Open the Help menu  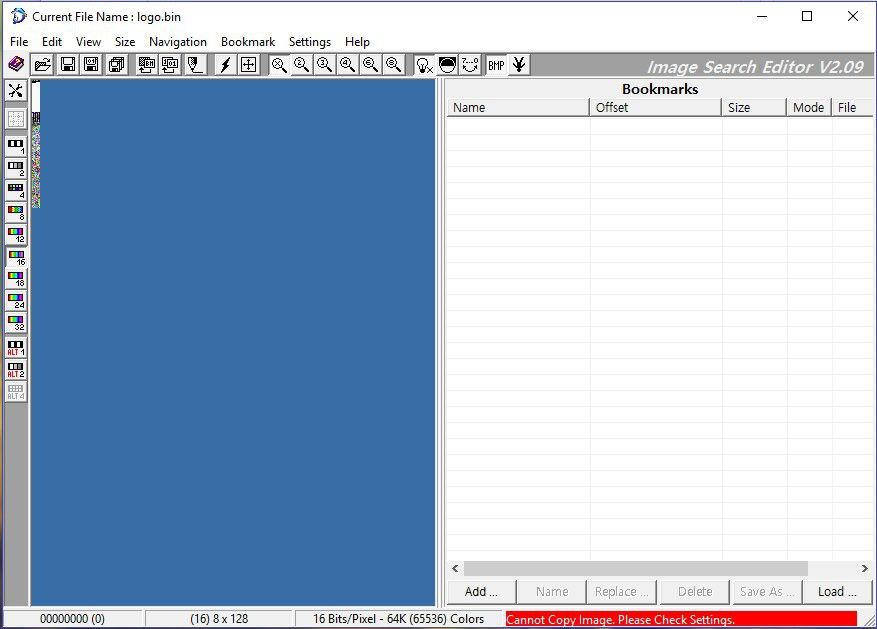pyautogui.click(x=357, y=42)
